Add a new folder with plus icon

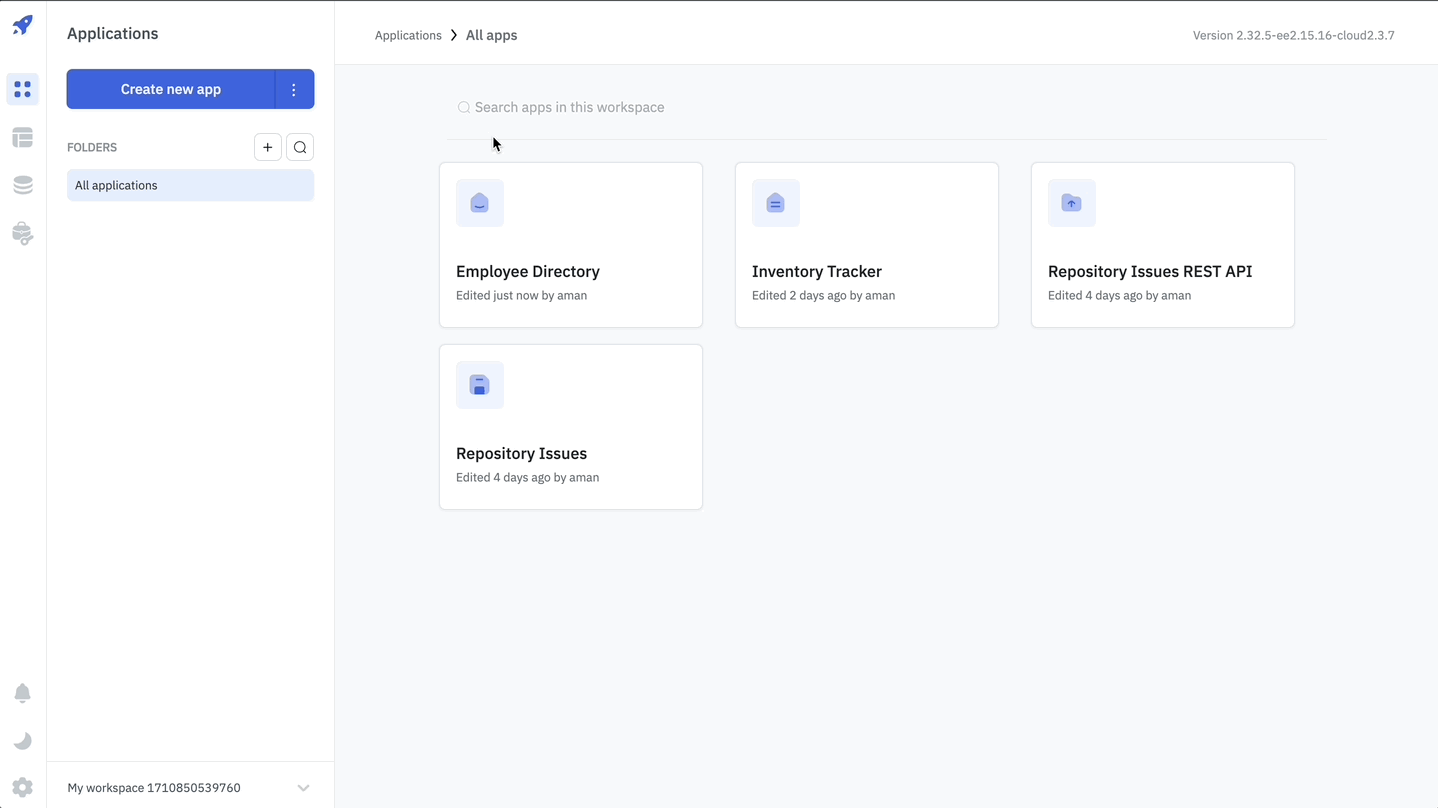pyautogui.click(x=267, y=147)
